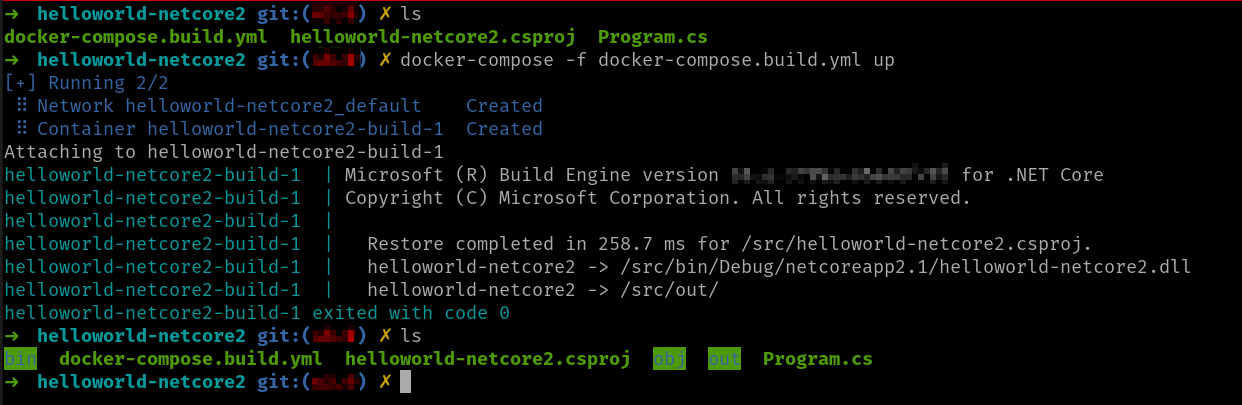Click the spinner icon beside Network helloworld-netcore2_default
Screen dimensions: 1242x405
21,106
